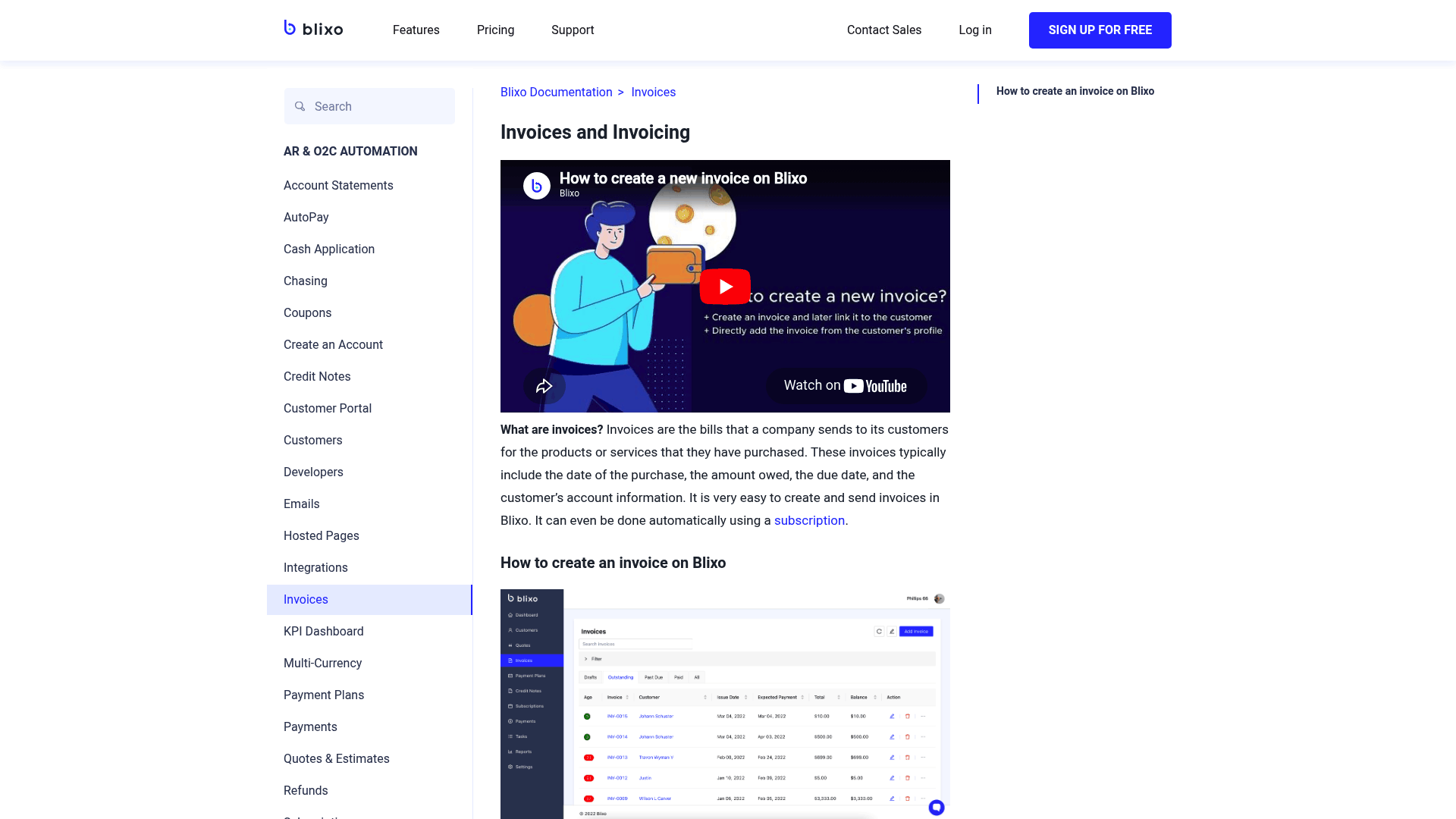Screen dimensions: 1456x819
Task: Open the chat widget bubble at bottom right
Action: [x=937, y=808]
